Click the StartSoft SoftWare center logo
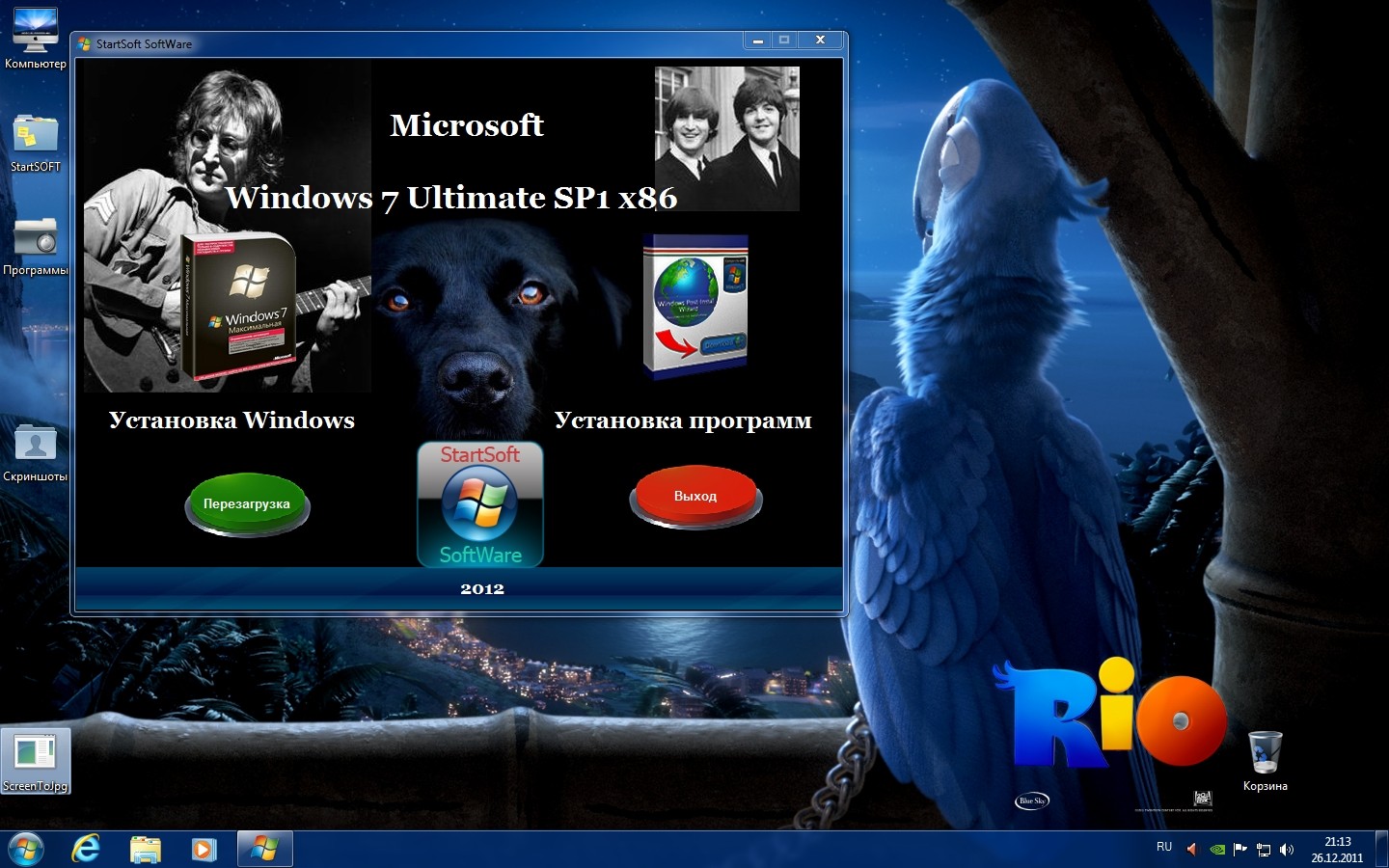The height and width of the screenshot is (868, 1389). [480, 503]
